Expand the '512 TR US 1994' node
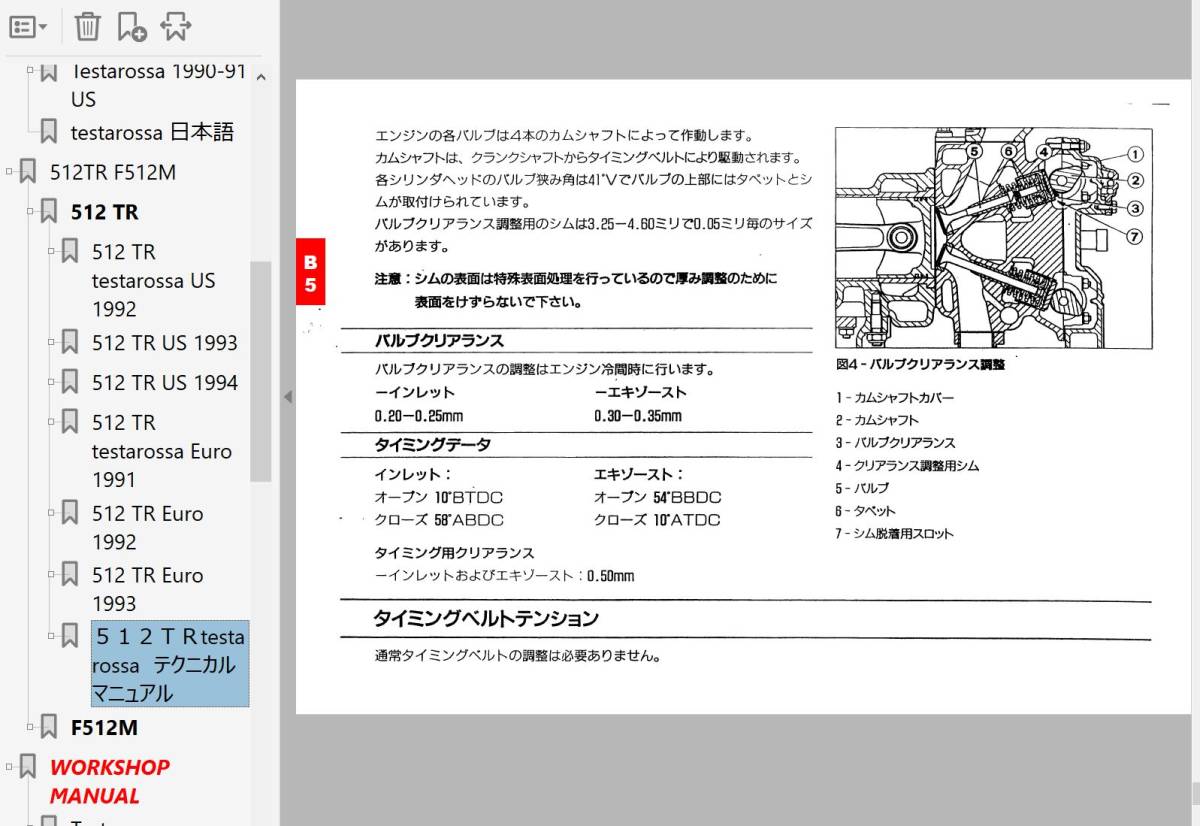The image size is (1200, 826). pyautogui.click(x=52, y=382)
